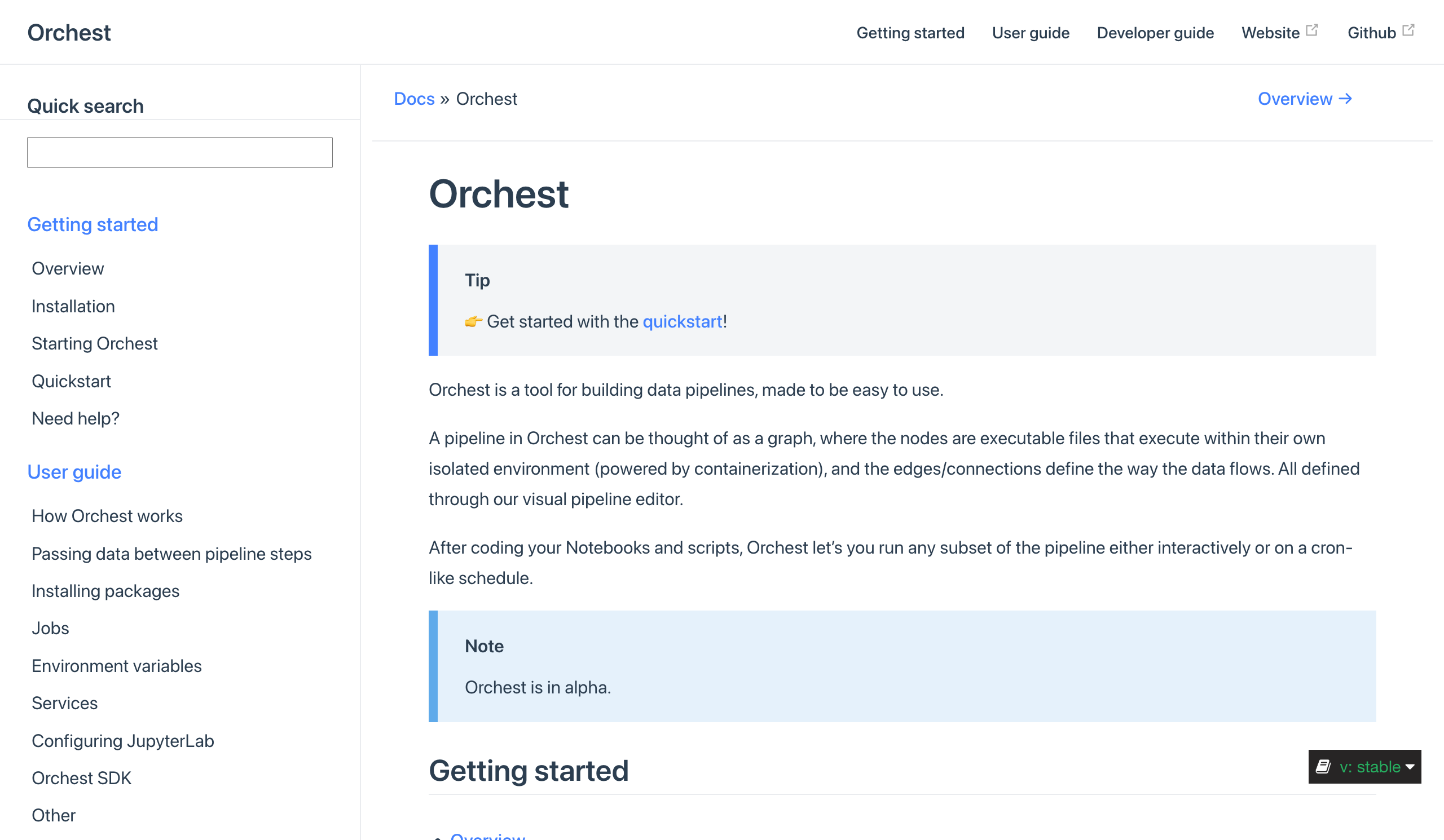The width and height of the screenshot is (1444, 840).
Task: Open Passing data between pipeline steps page
Action: click(171, 554)
